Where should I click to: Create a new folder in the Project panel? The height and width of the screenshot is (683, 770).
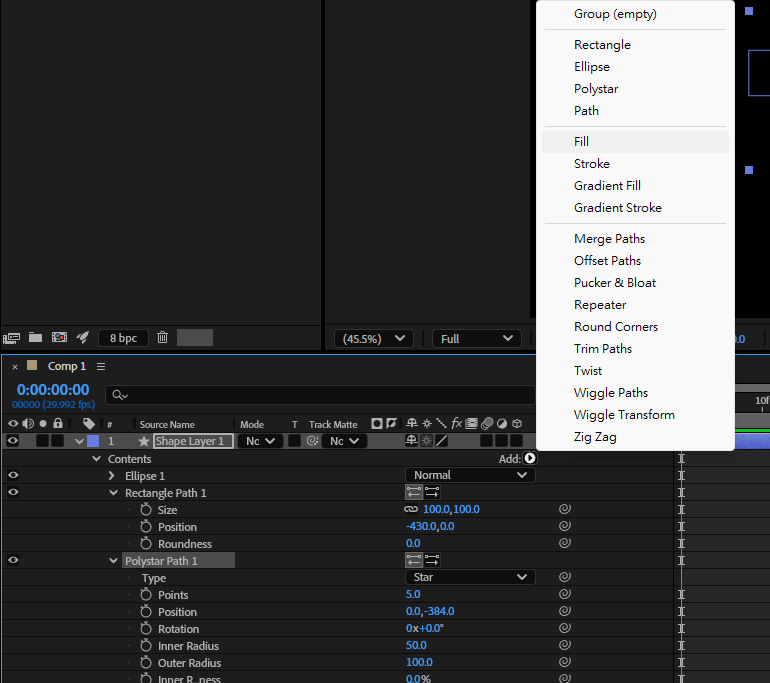36,338
